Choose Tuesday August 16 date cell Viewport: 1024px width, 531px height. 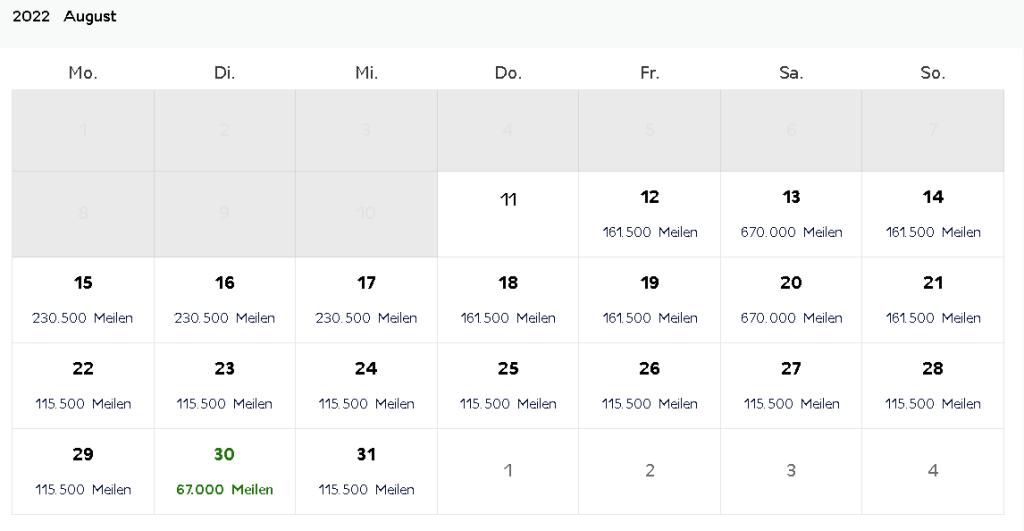coord(225,300)
